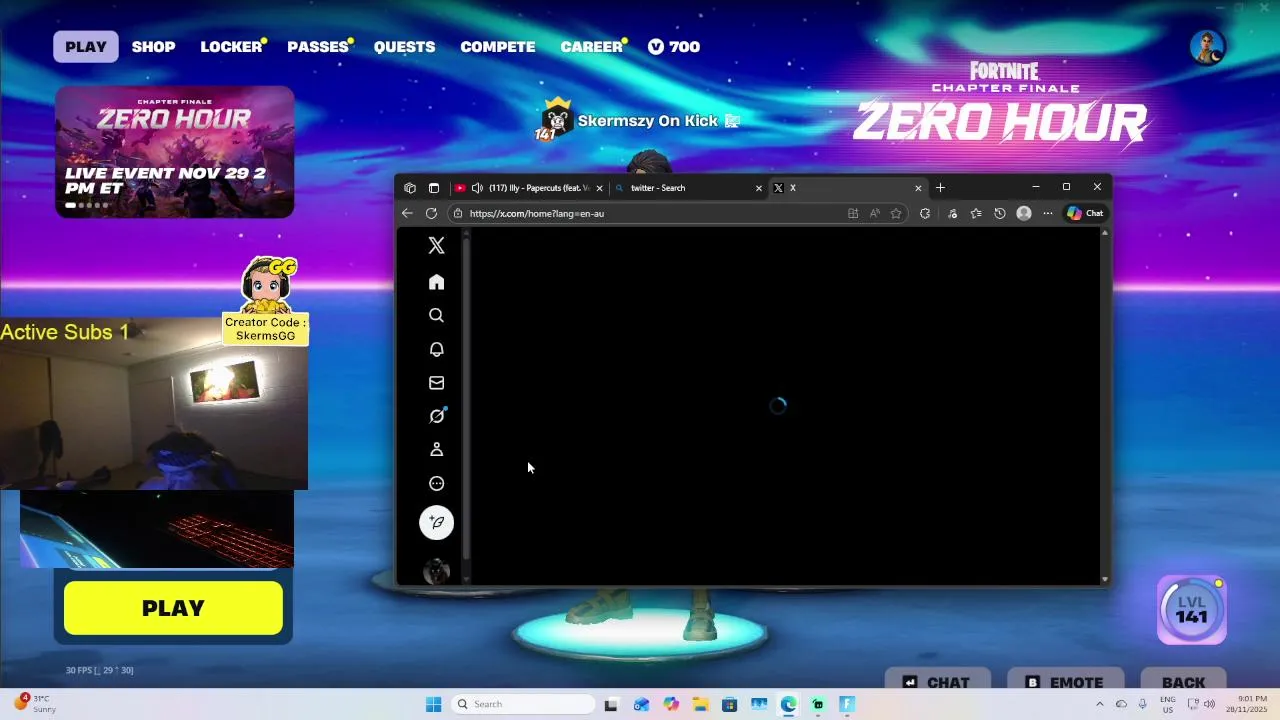Image resolution: width=1280 pixels, height=720 pixels.
Task: Open Edge extensions puzzle icon
Action: (x=925, y=213)
